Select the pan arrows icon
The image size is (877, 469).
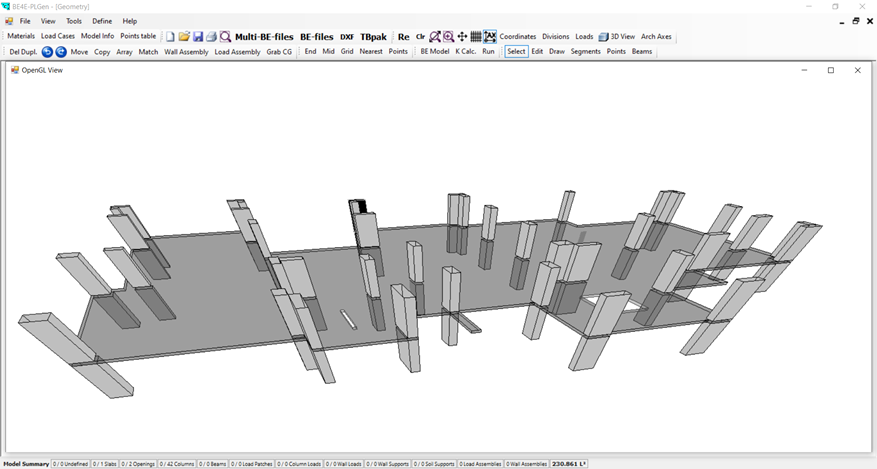[462, 37]
